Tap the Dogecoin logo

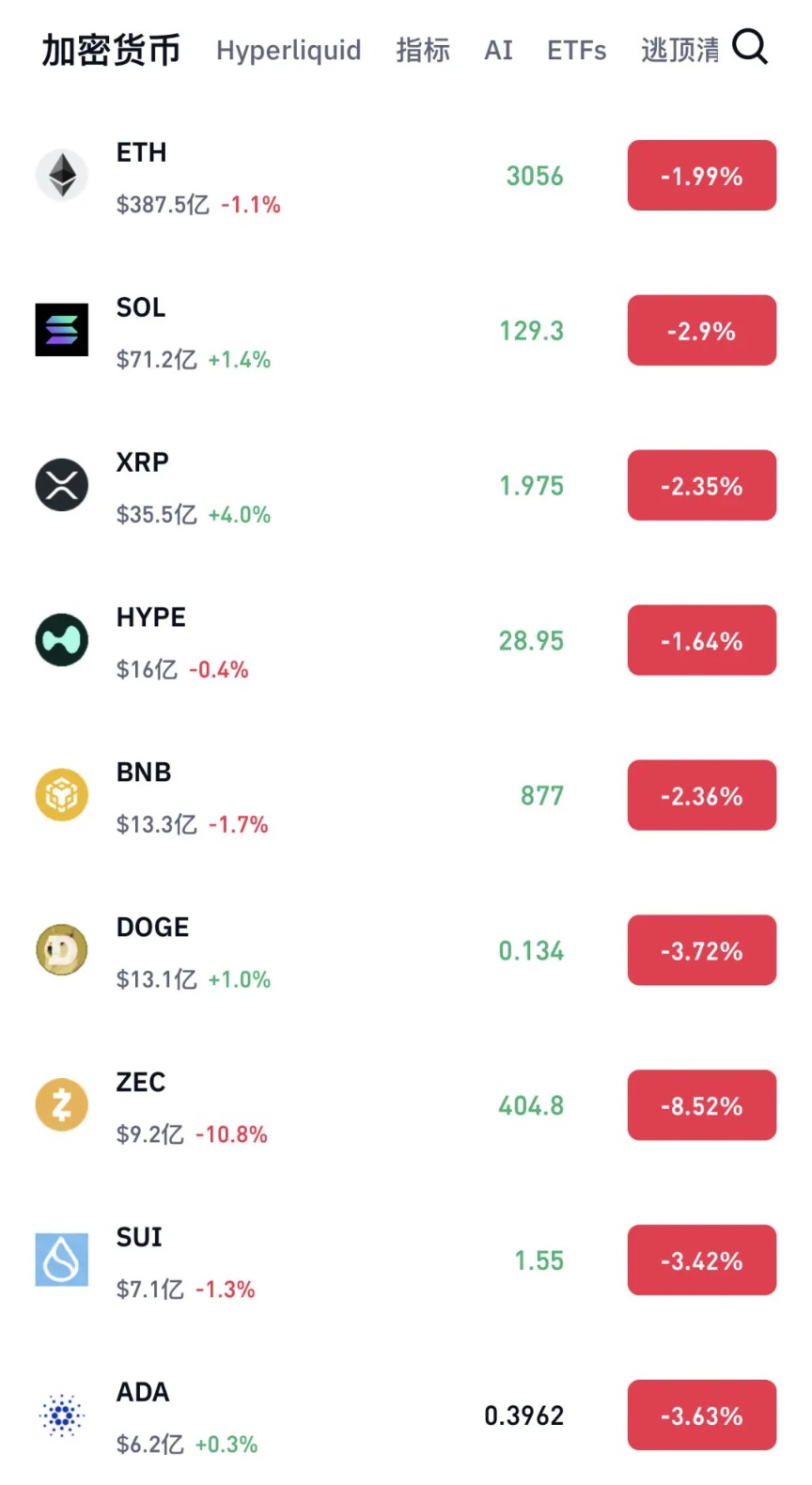(x=62, y=950)
